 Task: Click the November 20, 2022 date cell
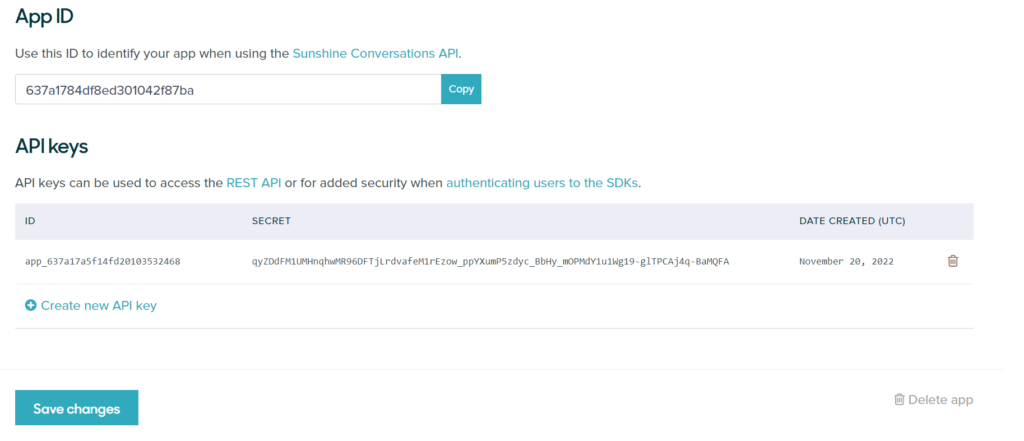pyautogui.click(x=846, y=261)
